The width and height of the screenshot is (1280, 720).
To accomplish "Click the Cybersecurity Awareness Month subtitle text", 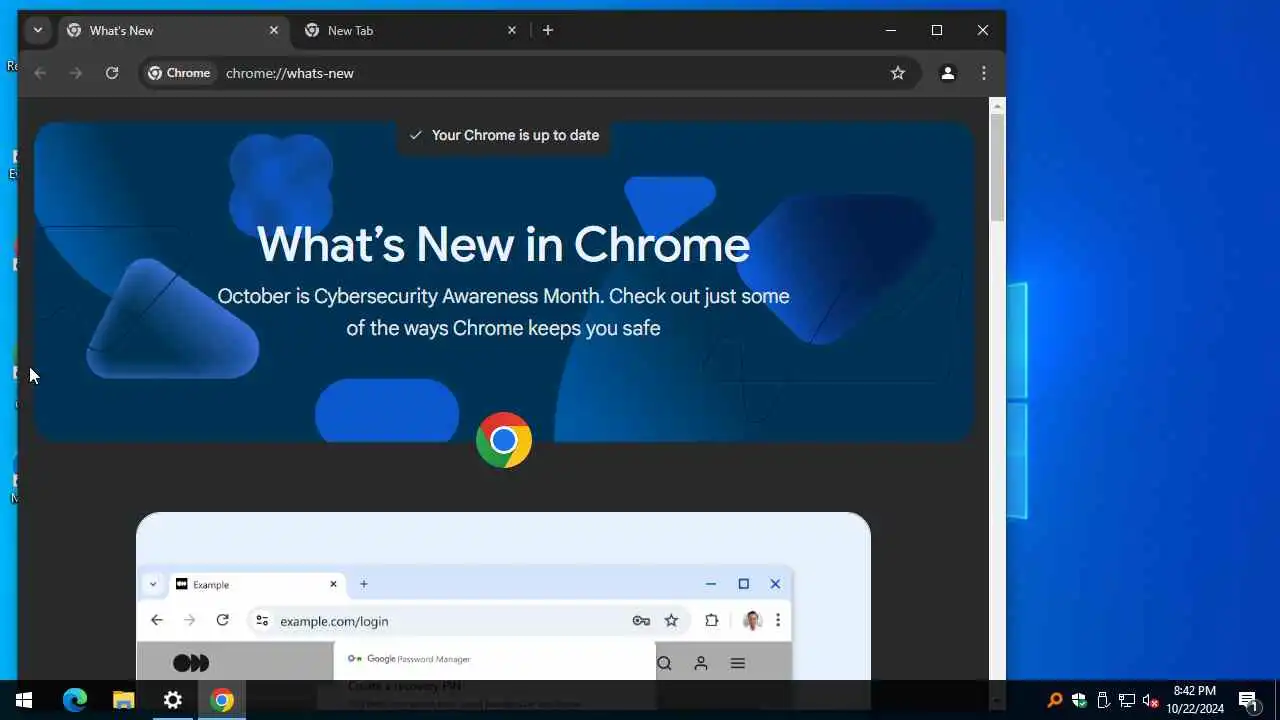I will [x=503, y=312].
